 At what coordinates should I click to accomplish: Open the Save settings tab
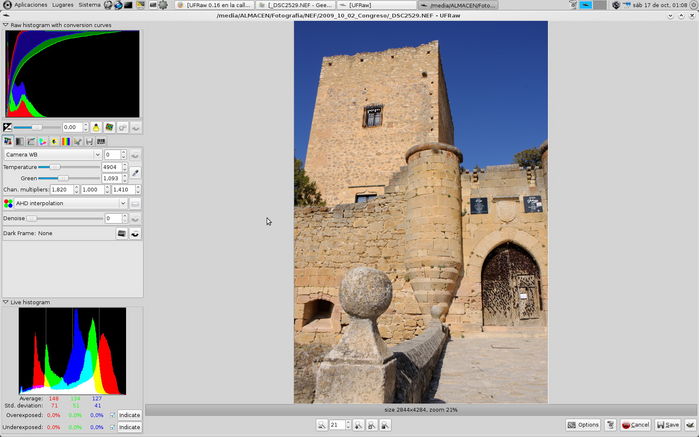point(89,141)
